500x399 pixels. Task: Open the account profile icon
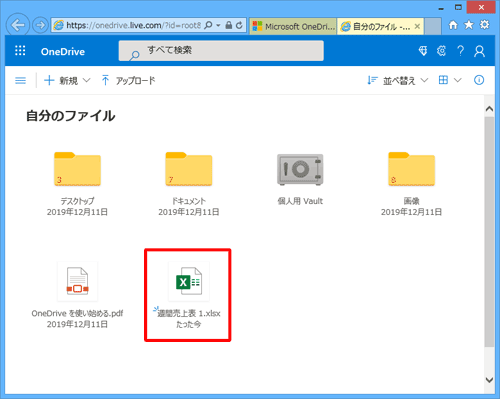479,51
